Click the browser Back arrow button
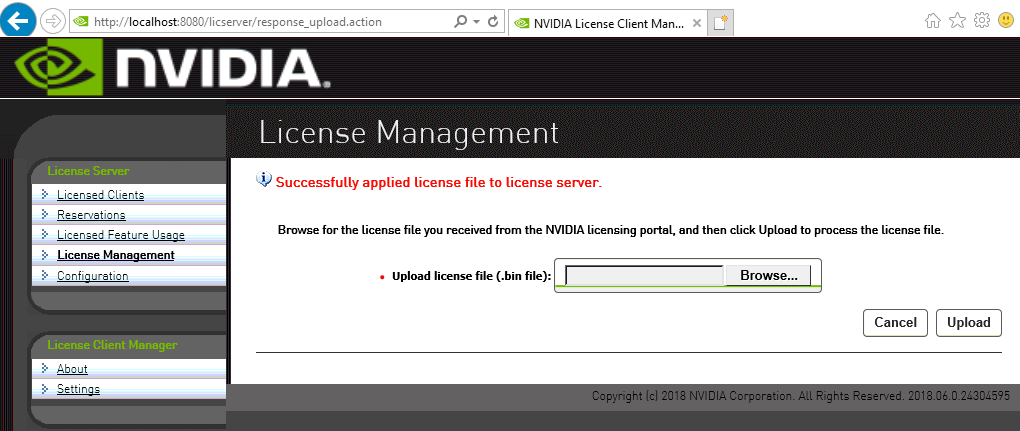This screenshot has width=1020, height=431. click(x=19, y=20)
